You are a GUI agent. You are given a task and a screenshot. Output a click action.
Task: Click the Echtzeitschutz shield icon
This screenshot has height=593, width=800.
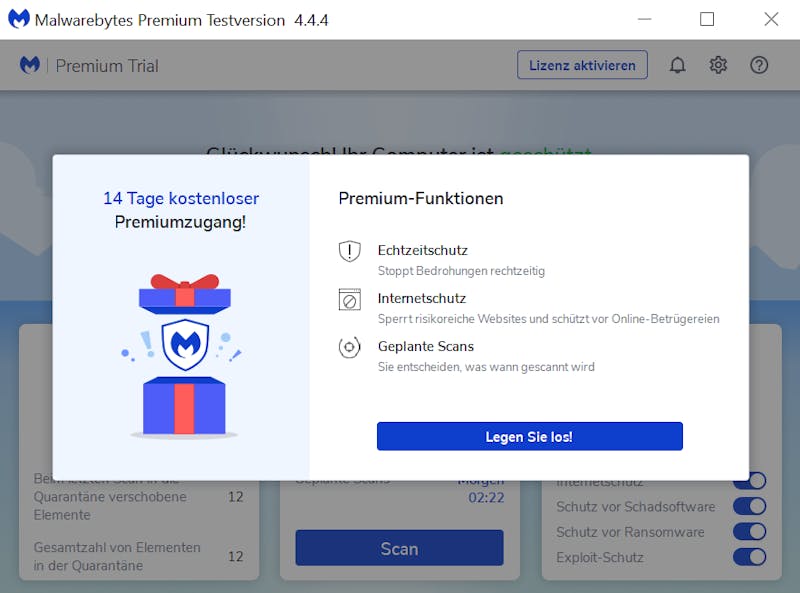coord(349,251)
